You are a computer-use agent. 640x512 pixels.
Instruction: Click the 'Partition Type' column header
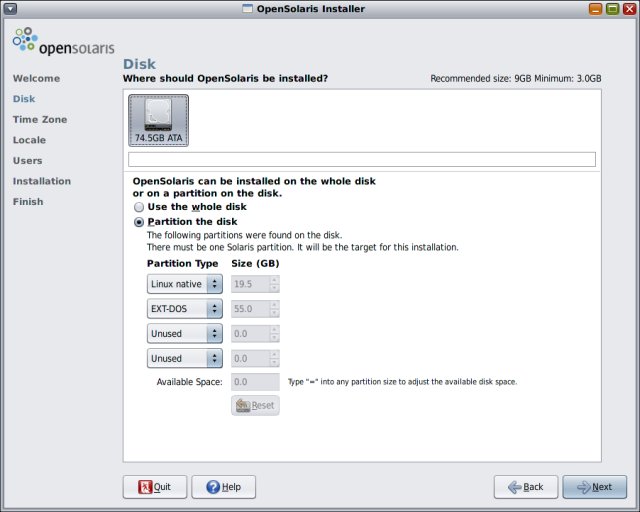[182, 263]
